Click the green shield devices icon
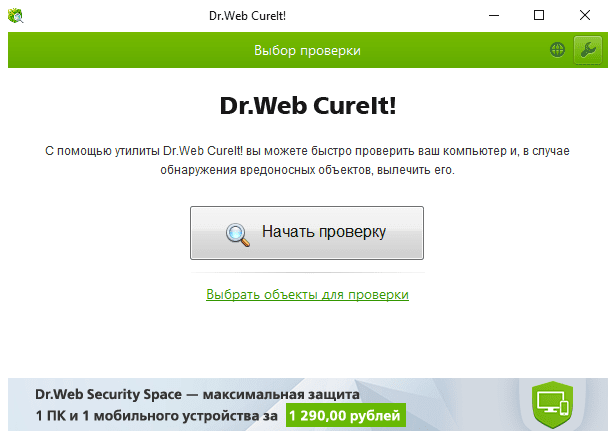The height and width of the screenshot is (439, 616). 552,405
